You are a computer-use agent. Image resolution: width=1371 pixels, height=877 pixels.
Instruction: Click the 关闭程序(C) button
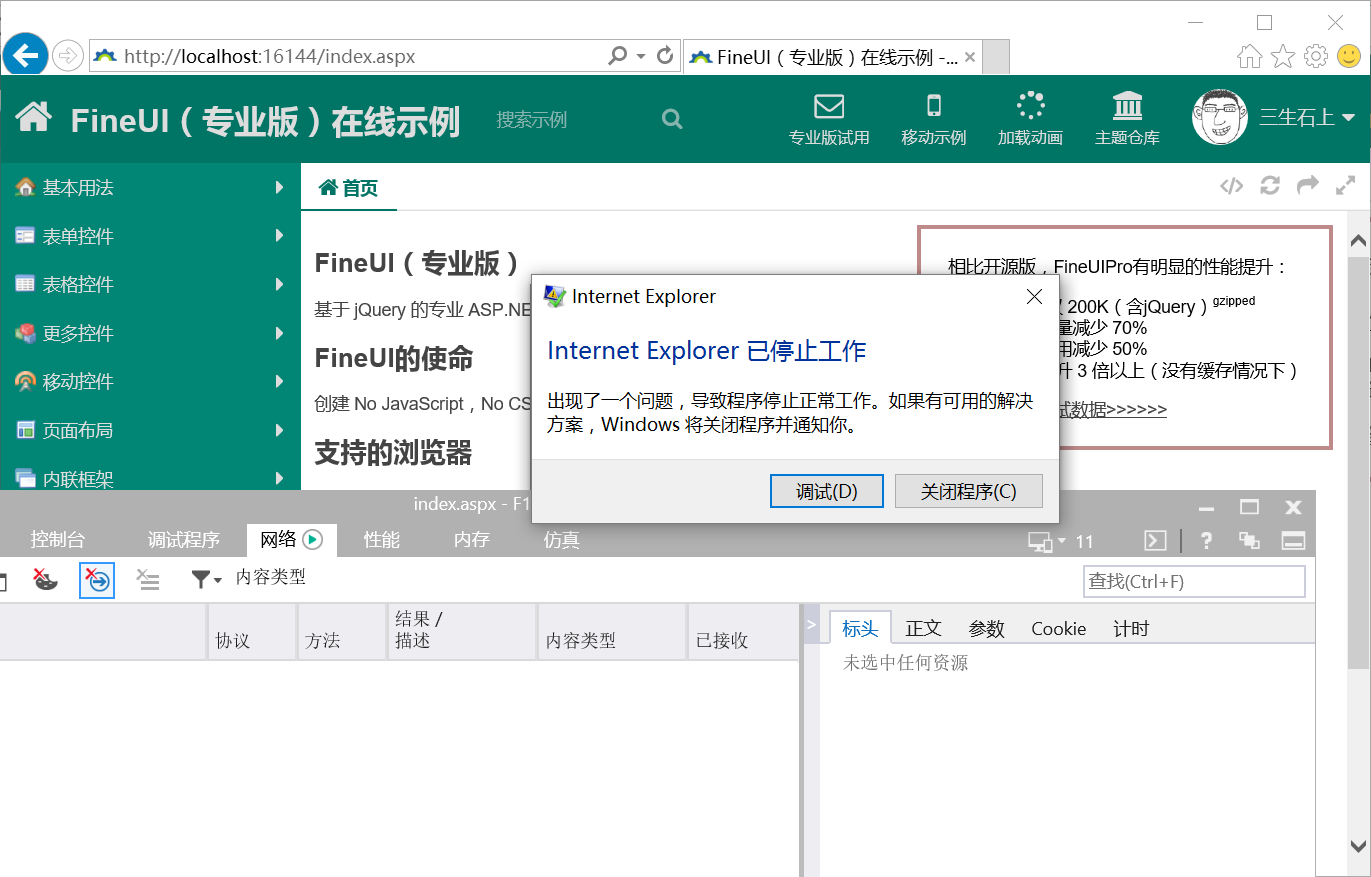969,491
